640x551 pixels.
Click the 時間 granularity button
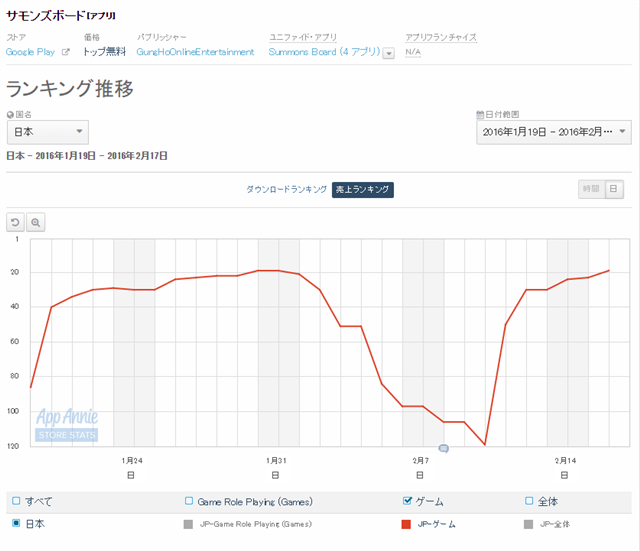(591, 189)
